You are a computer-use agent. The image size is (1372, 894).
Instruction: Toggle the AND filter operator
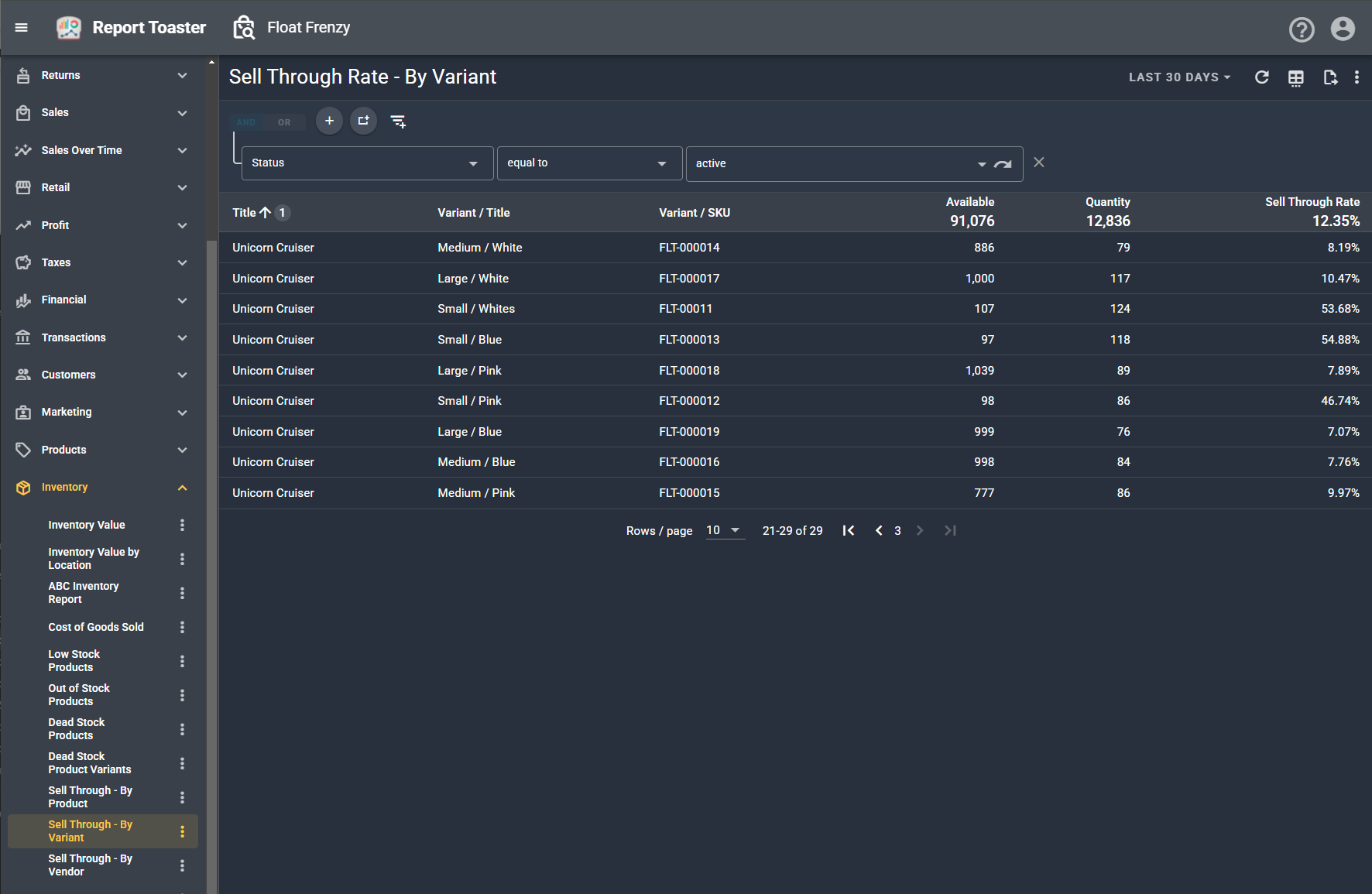coord(246,122)
